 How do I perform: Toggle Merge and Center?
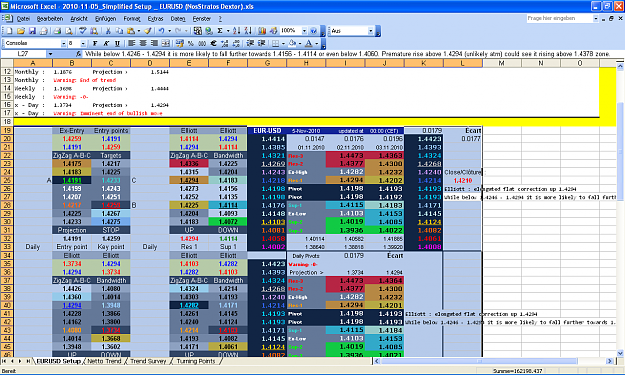pos(165,43)
